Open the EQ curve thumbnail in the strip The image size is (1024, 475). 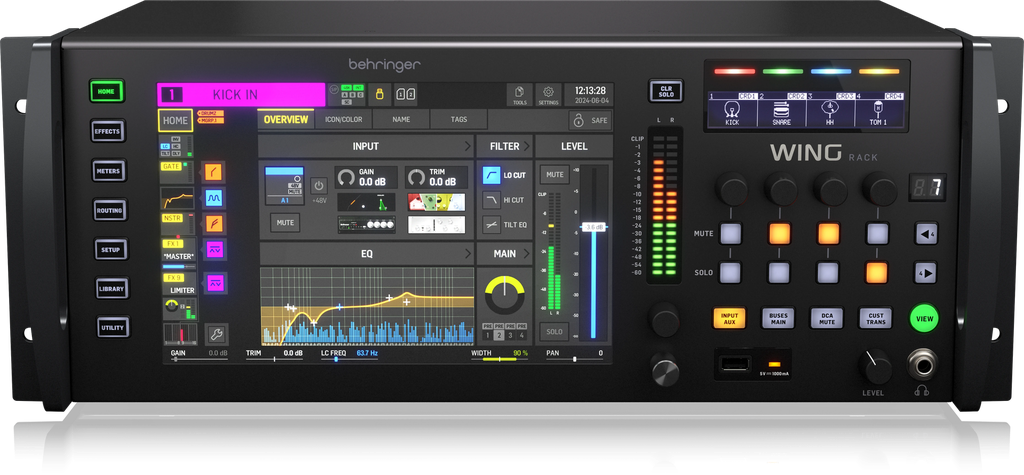177,198
